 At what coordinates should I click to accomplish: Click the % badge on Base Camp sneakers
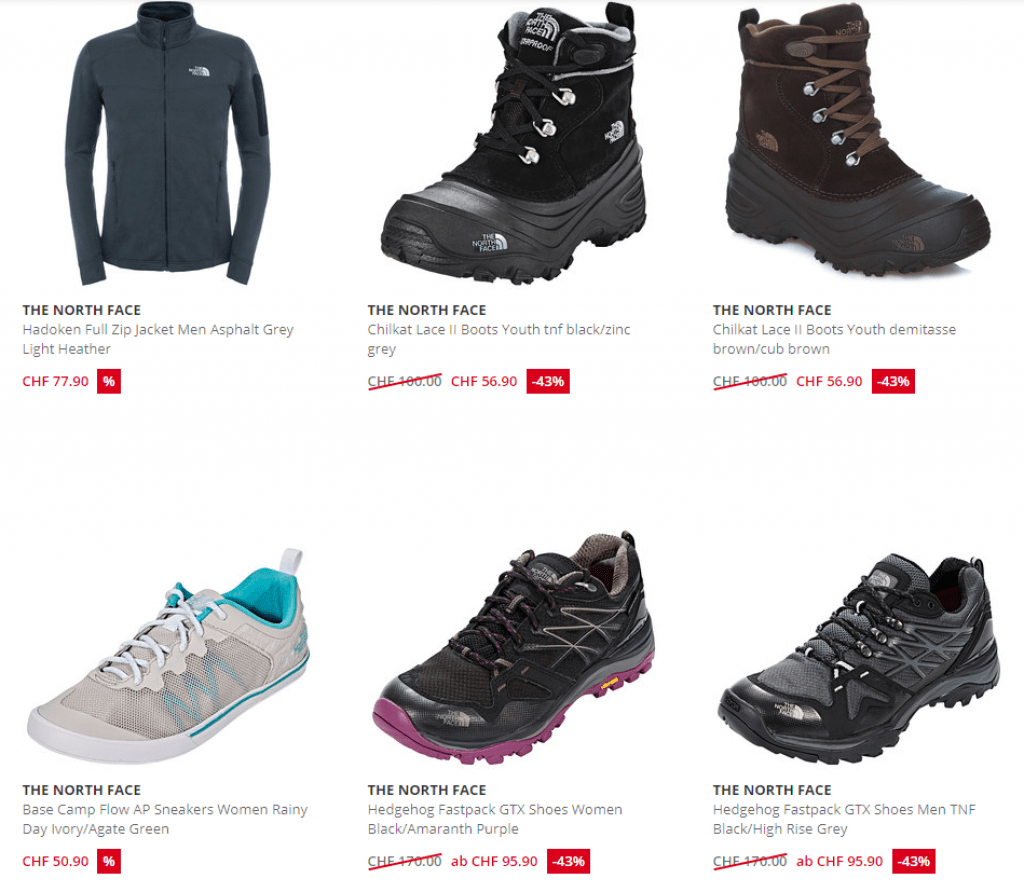109,861
